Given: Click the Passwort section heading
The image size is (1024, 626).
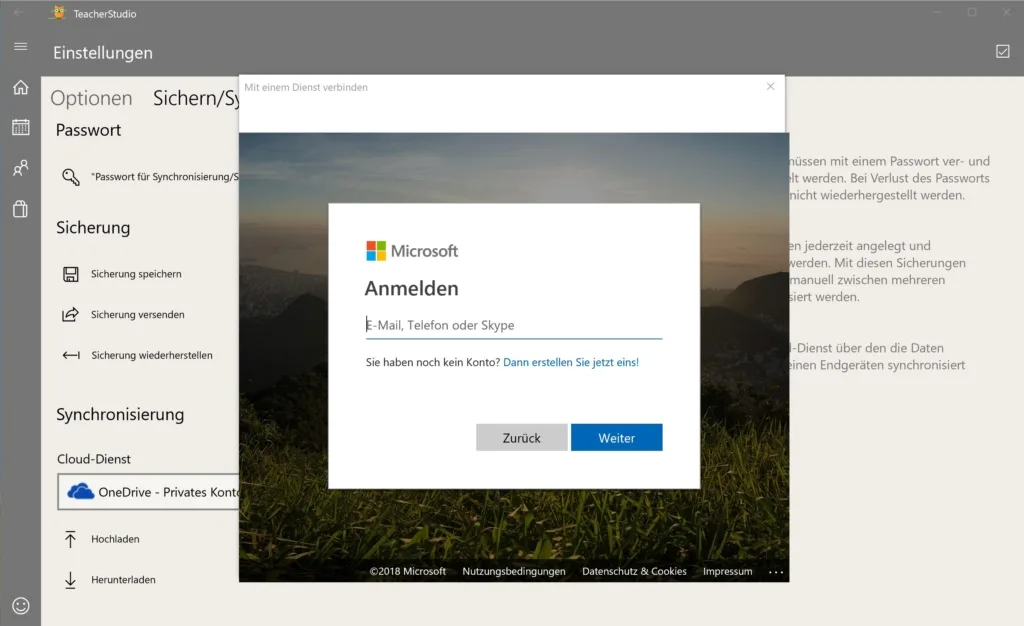Looking at the screenshot, I should (88, 130).
